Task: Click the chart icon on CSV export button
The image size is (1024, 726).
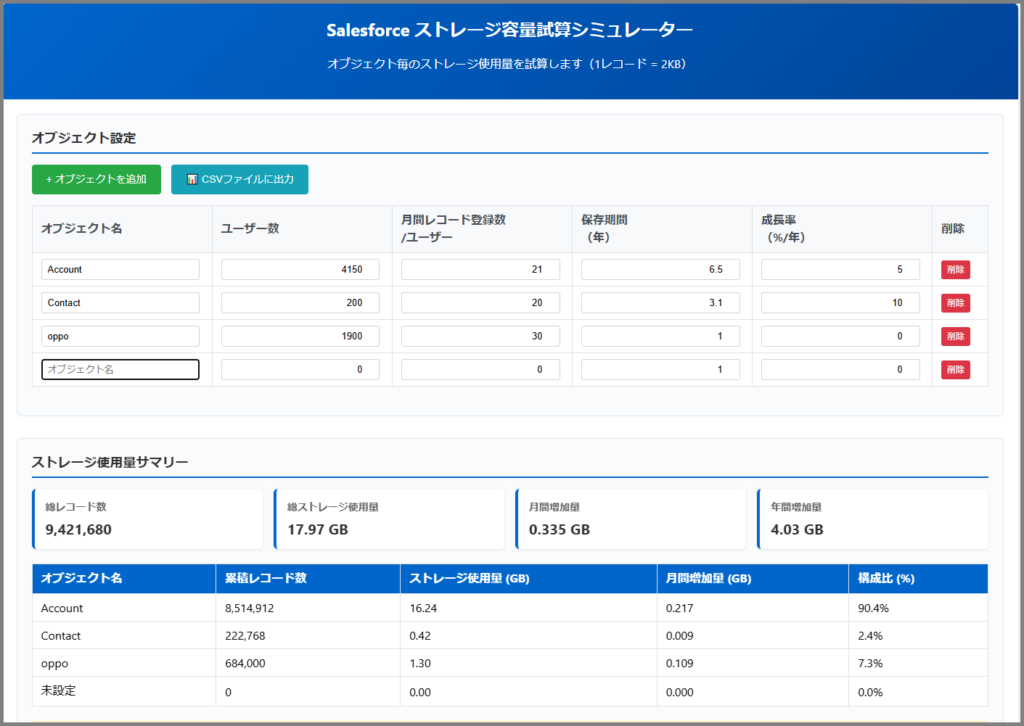Action: point(192,179)
